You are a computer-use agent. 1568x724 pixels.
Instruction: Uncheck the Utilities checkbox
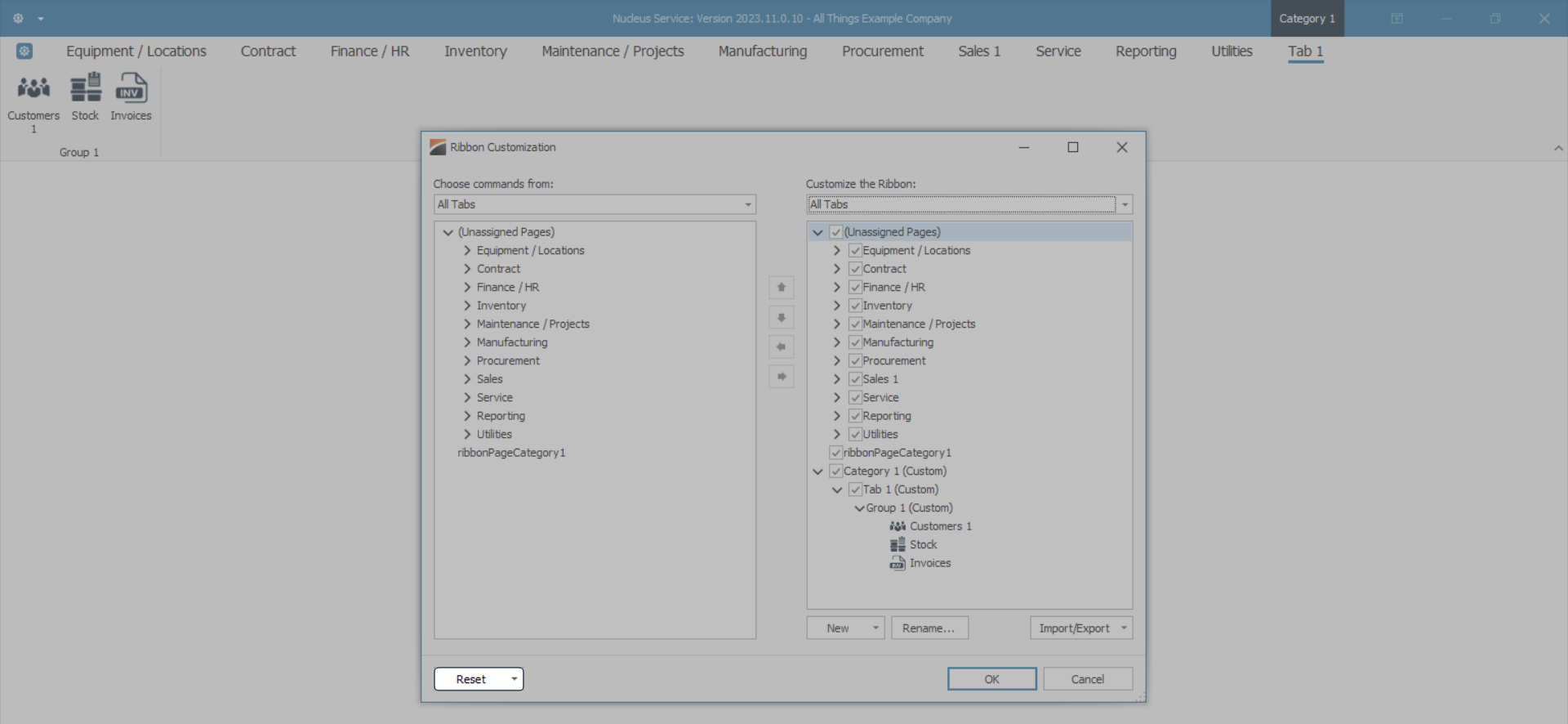(855, 435)
